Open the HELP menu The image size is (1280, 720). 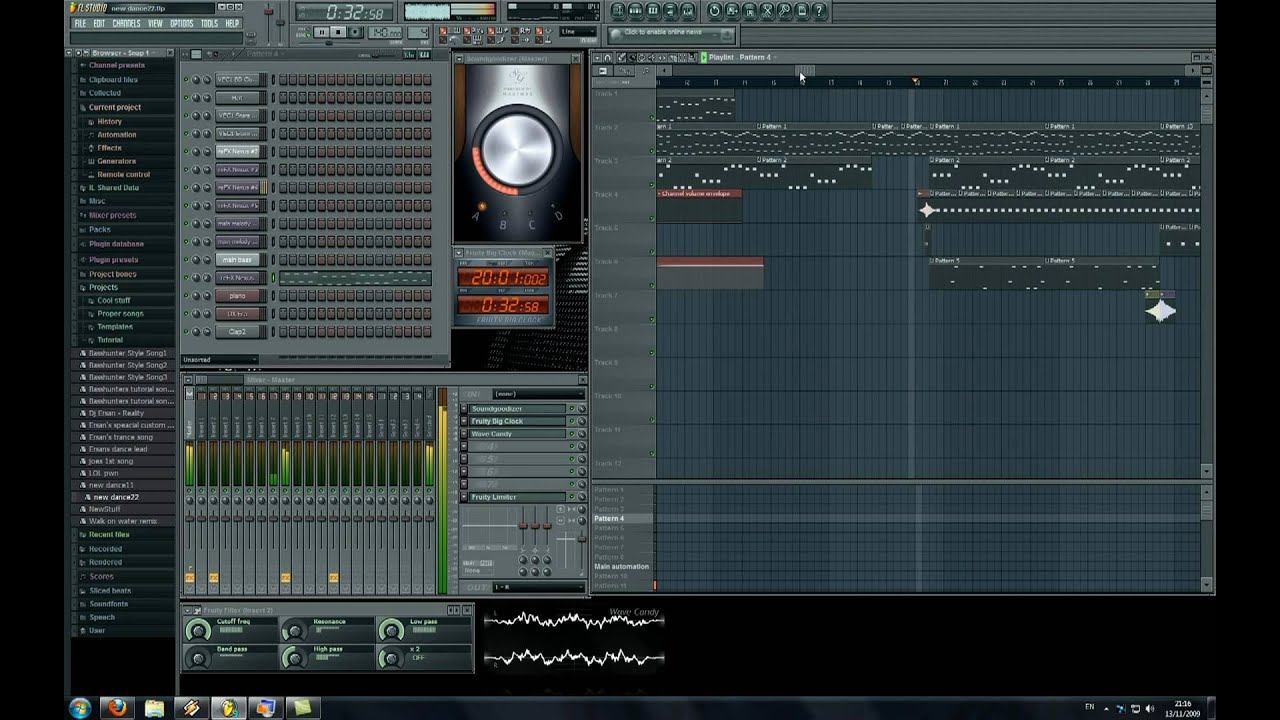(232, 23)
